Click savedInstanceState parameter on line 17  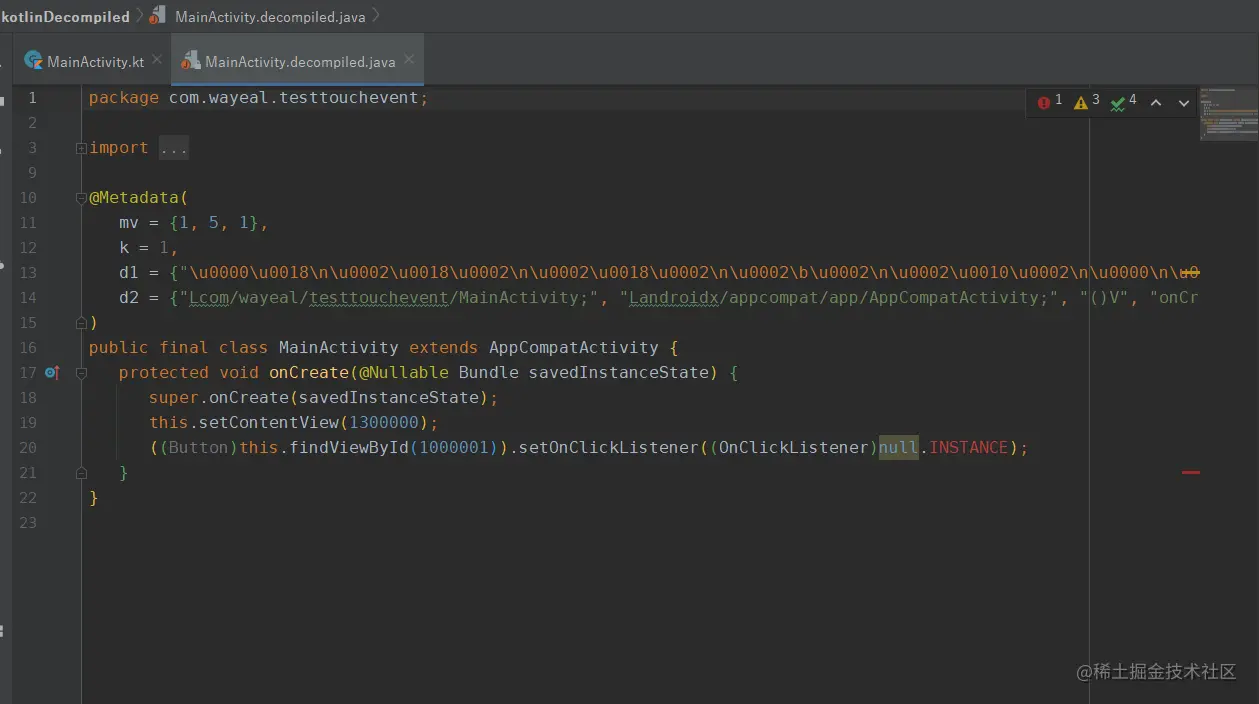(x=618, y=373)
